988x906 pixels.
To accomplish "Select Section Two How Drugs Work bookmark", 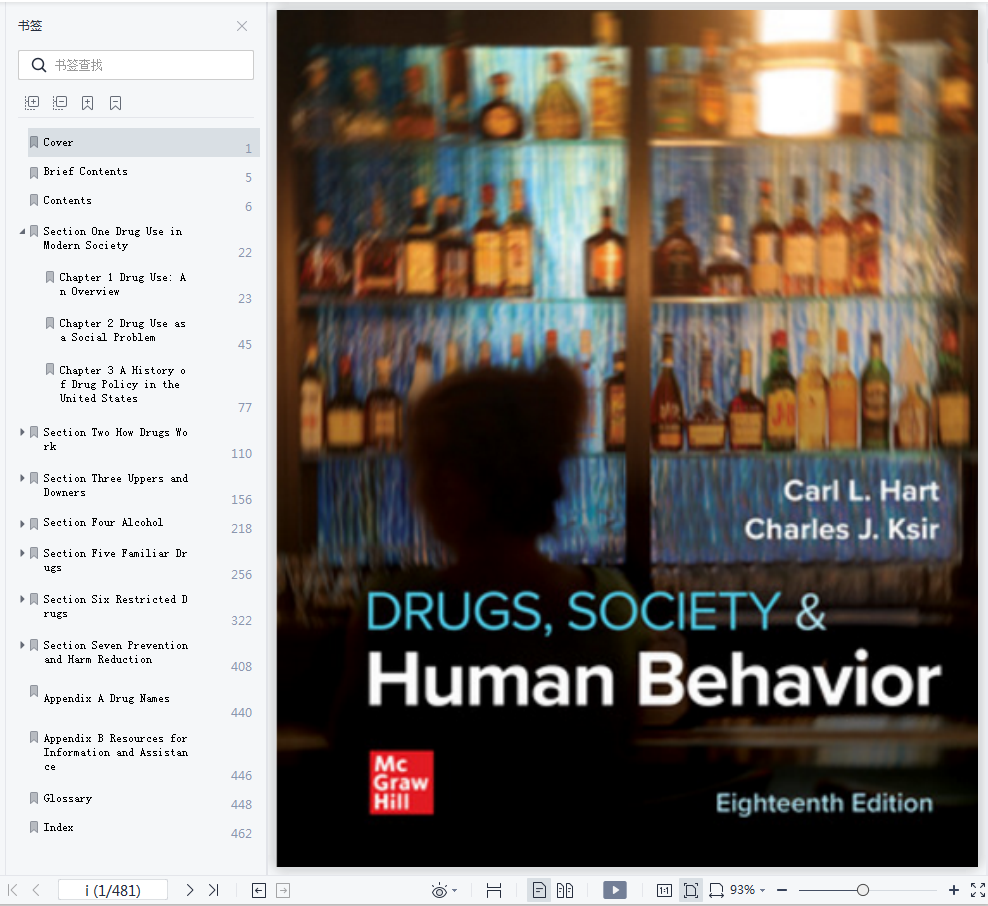I will coord(115,439).
